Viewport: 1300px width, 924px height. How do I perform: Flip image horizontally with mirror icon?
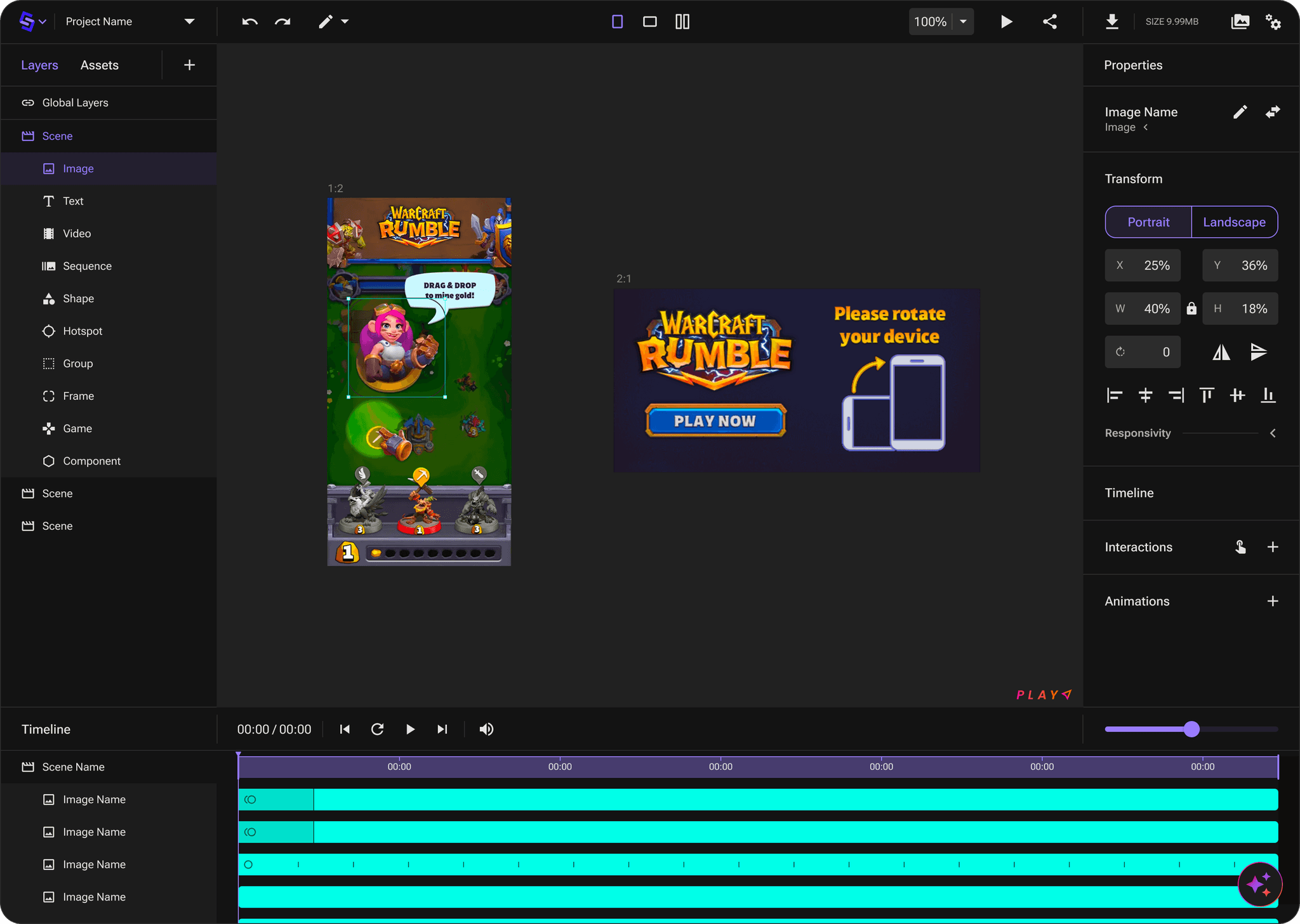1221,352
